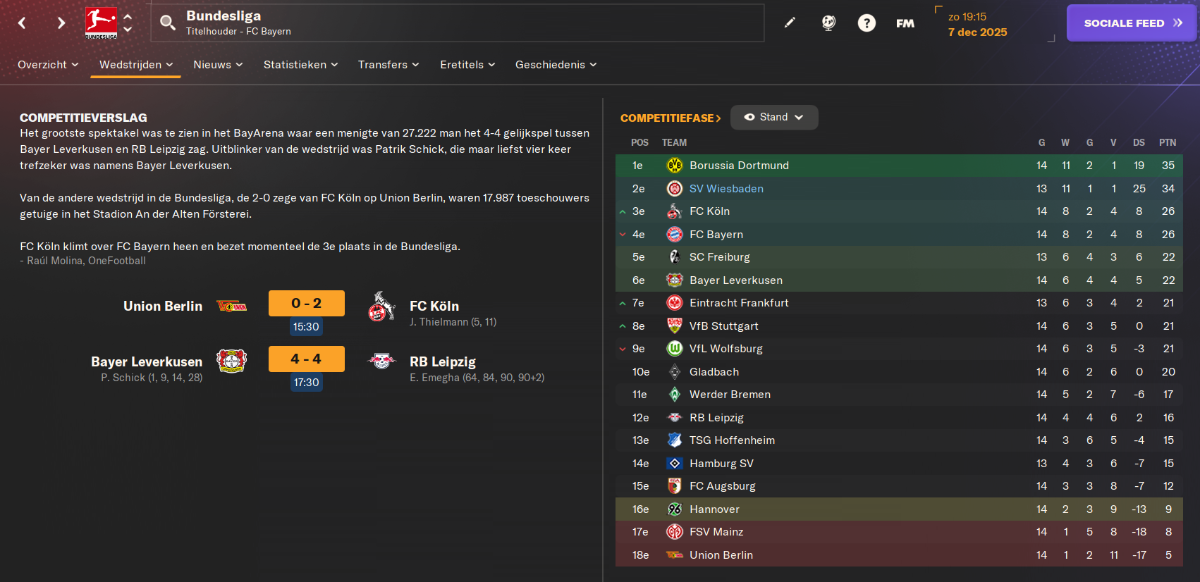Open the help question mark icon
1200x582 pixels.
point(867,23)
